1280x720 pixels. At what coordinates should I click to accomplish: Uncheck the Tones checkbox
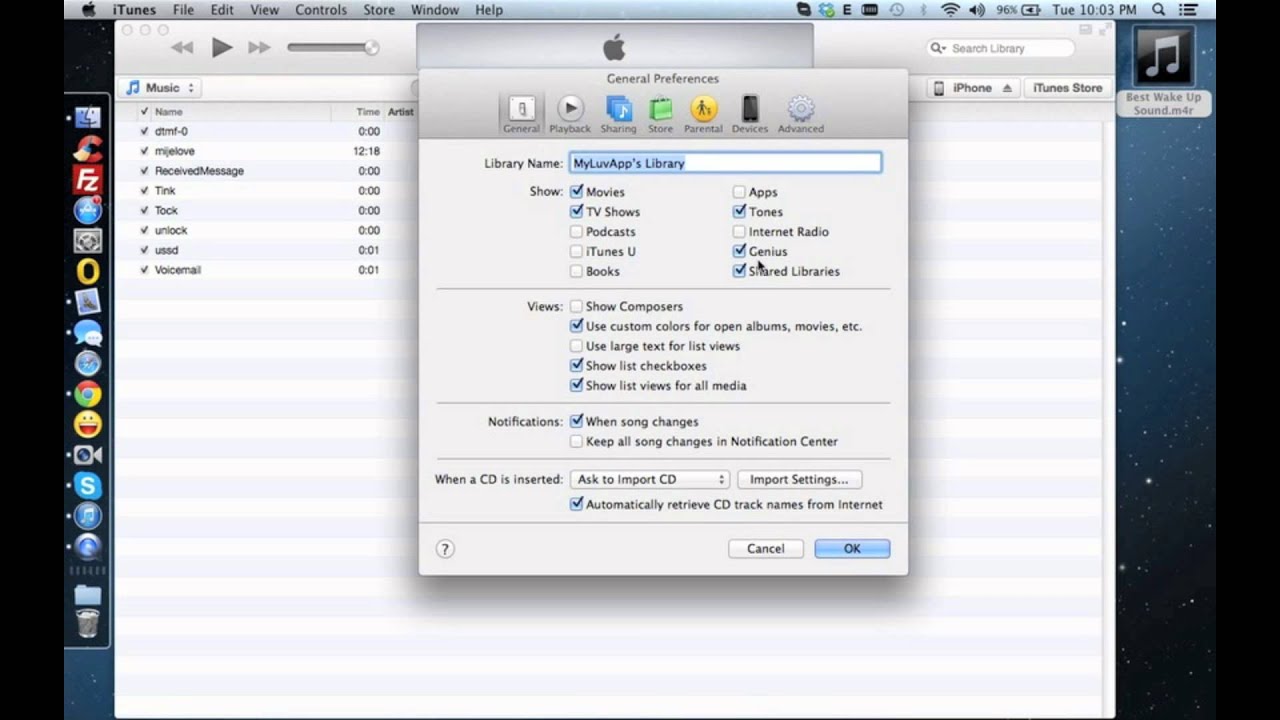click(x=739, y=211)
